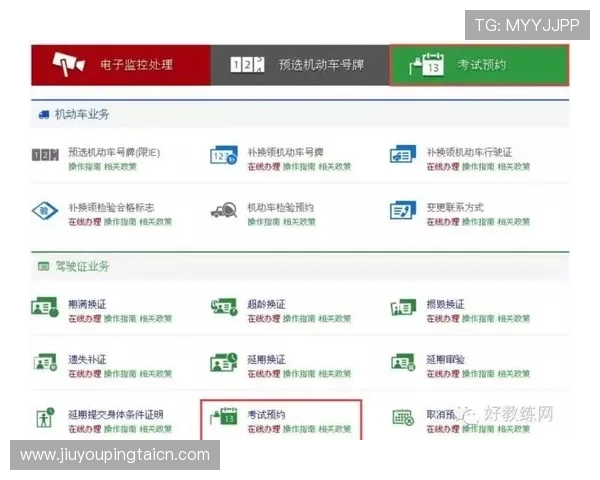Click magnifier car icon for 机动车检验预约
Viewport: 600px width, 480px height.
pyautogui.click(x=224, y=210)
